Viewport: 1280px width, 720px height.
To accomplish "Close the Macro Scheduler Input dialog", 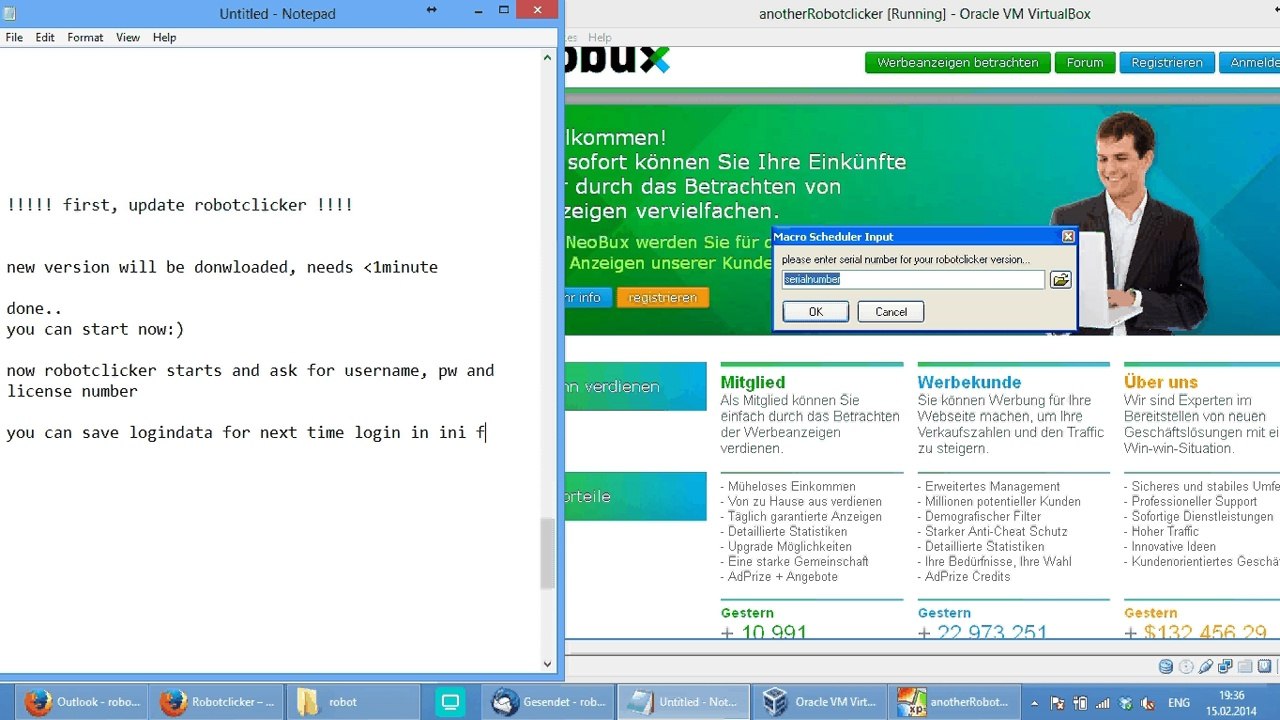I will pyautogui.click(x=1068, y=237).
